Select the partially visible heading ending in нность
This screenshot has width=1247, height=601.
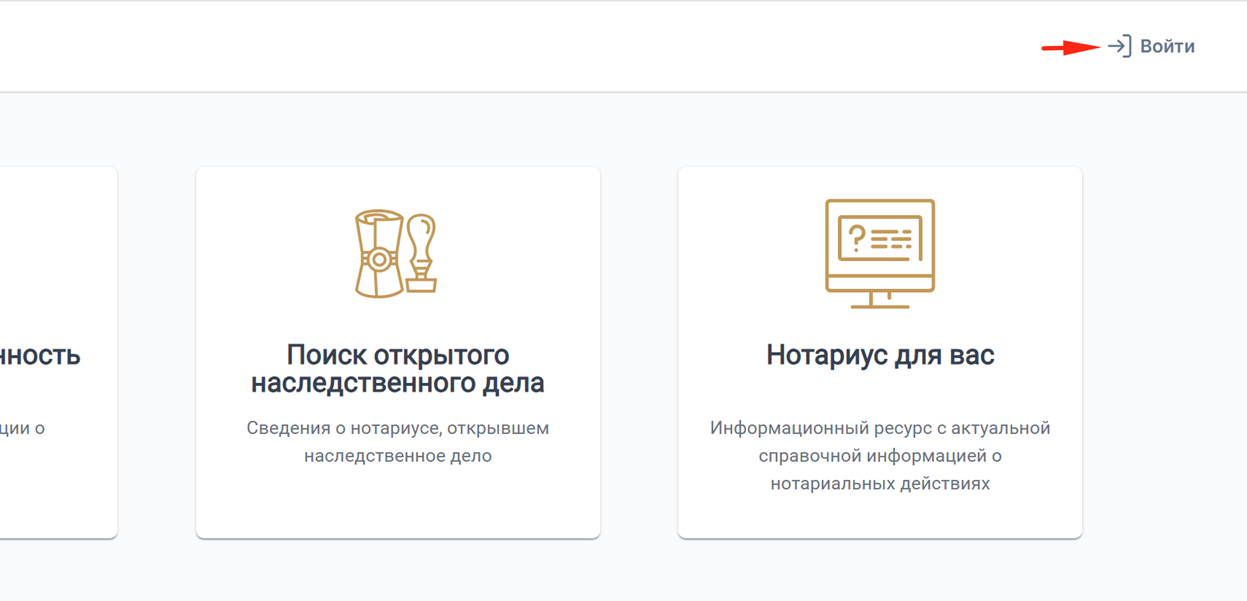point(40,355)
